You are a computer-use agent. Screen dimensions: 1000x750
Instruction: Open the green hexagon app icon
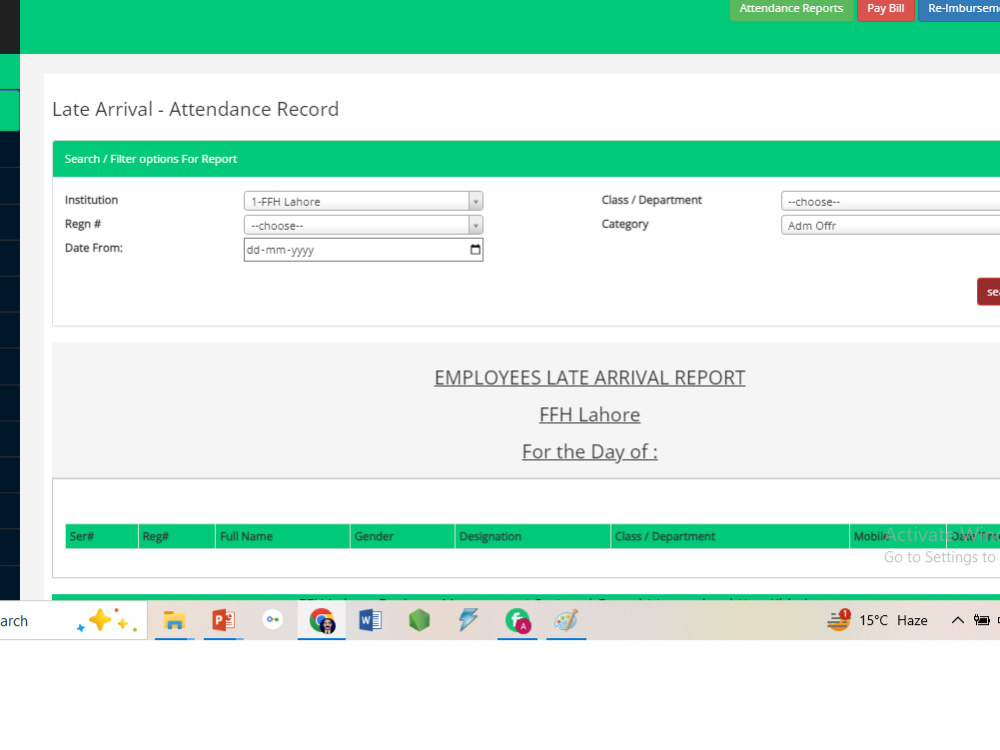(x=419, y=620)
